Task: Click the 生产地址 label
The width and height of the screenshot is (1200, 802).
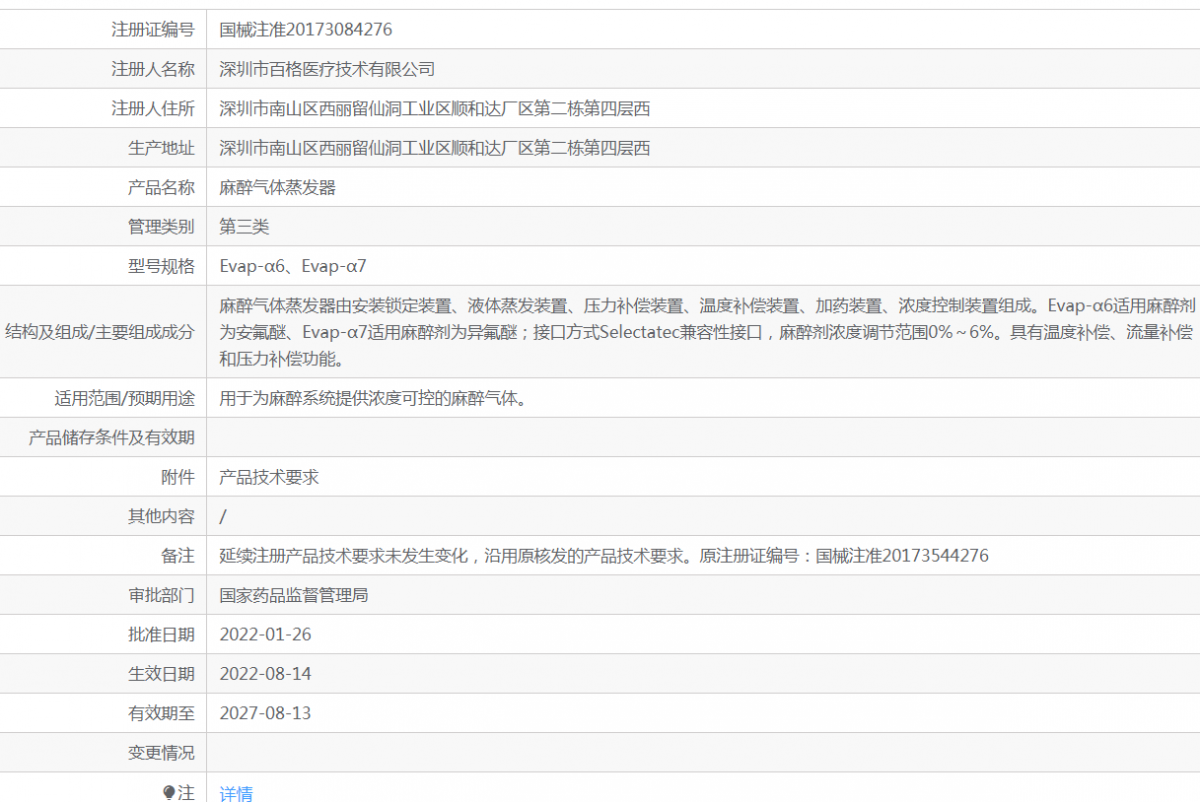Action: 161,148
